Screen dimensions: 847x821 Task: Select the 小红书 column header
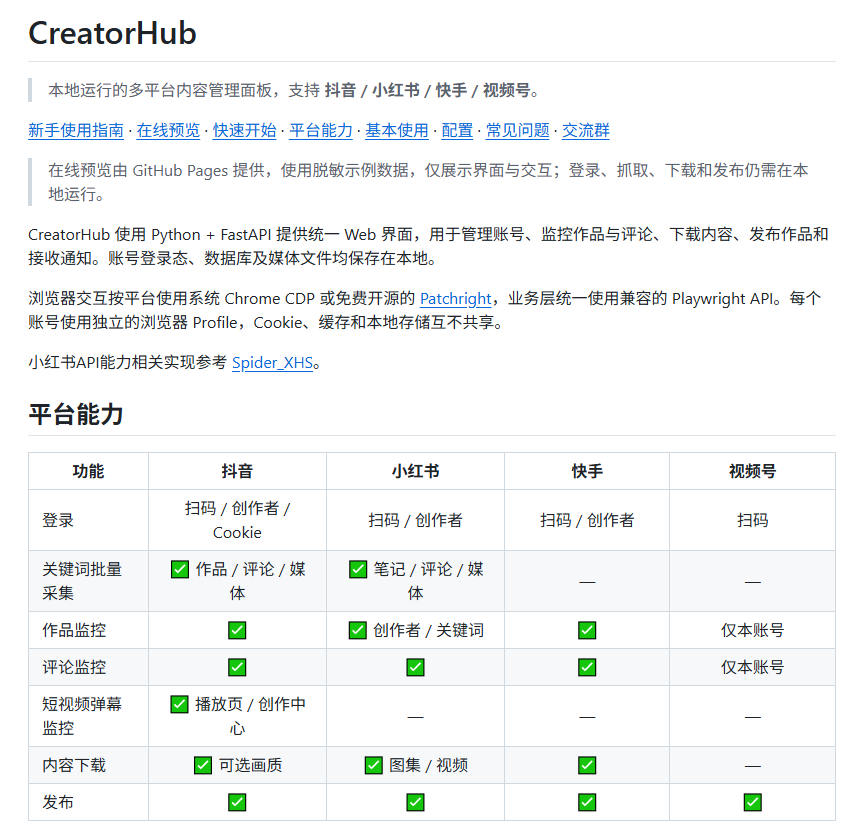tap(415, 471)
